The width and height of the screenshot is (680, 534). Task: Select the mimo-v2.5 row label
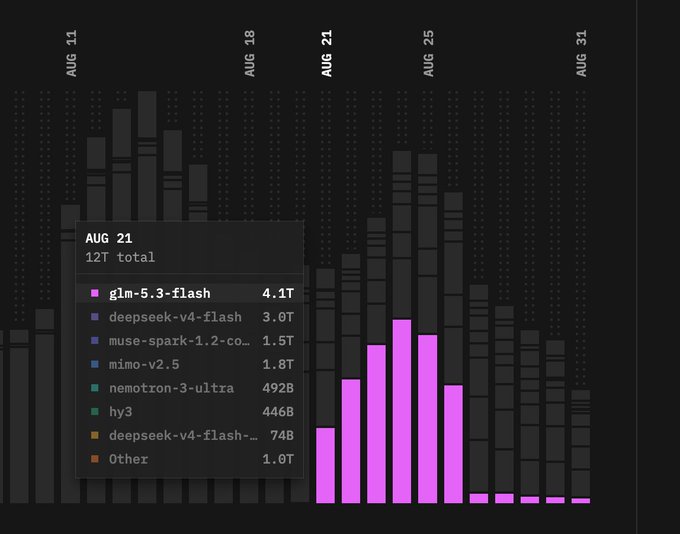(144, 364)
